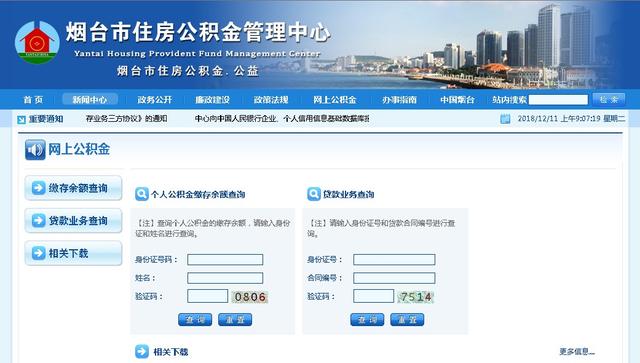Click the 贷款业务查询 panel heading text
The width and height of the screenshot is (640, 363).
(x=349, y=194)
